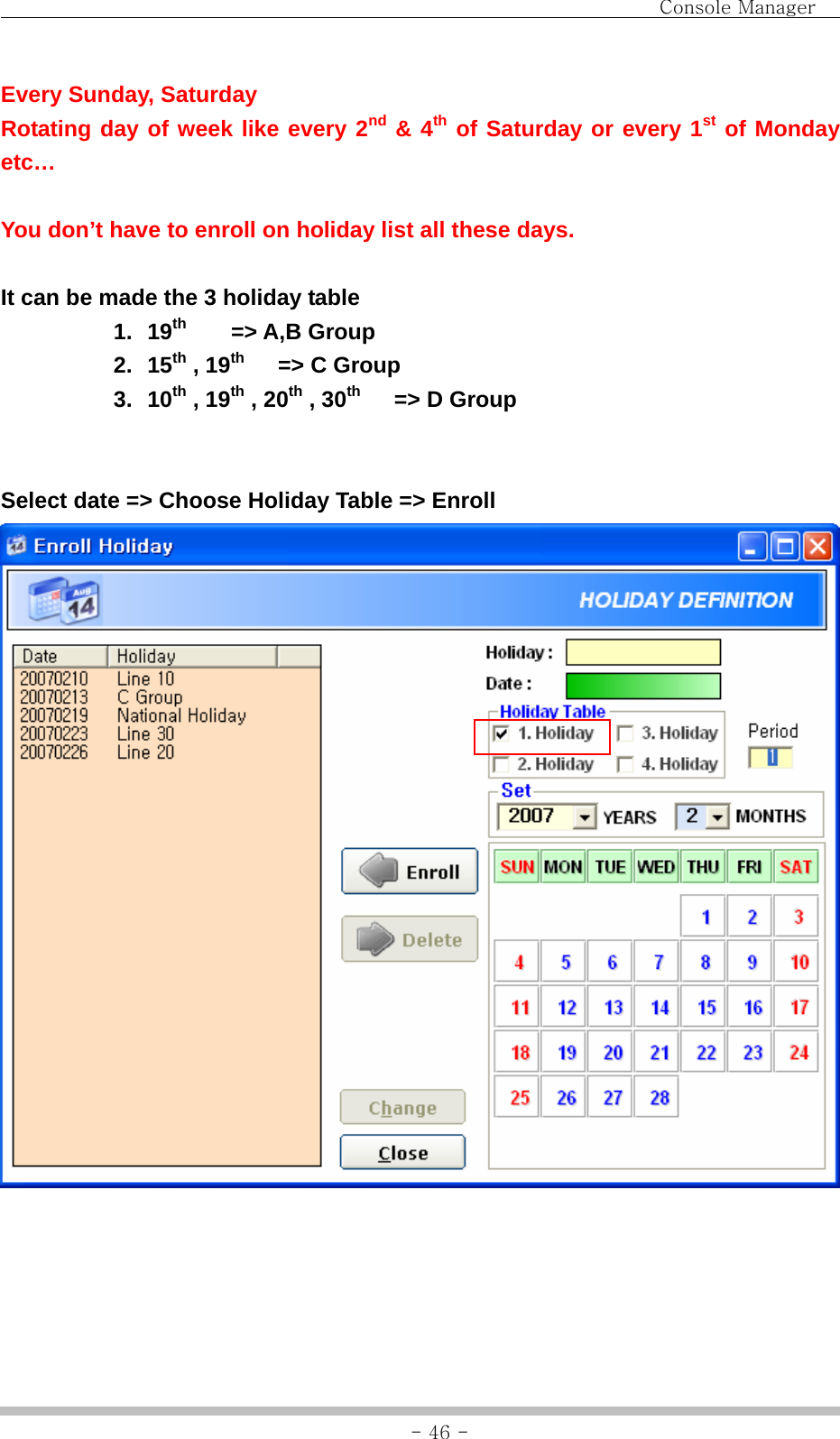Select day 11 in the calendar
Image resolution: width=840 pixels, height=1439 pixels.
coord(517,1006)
